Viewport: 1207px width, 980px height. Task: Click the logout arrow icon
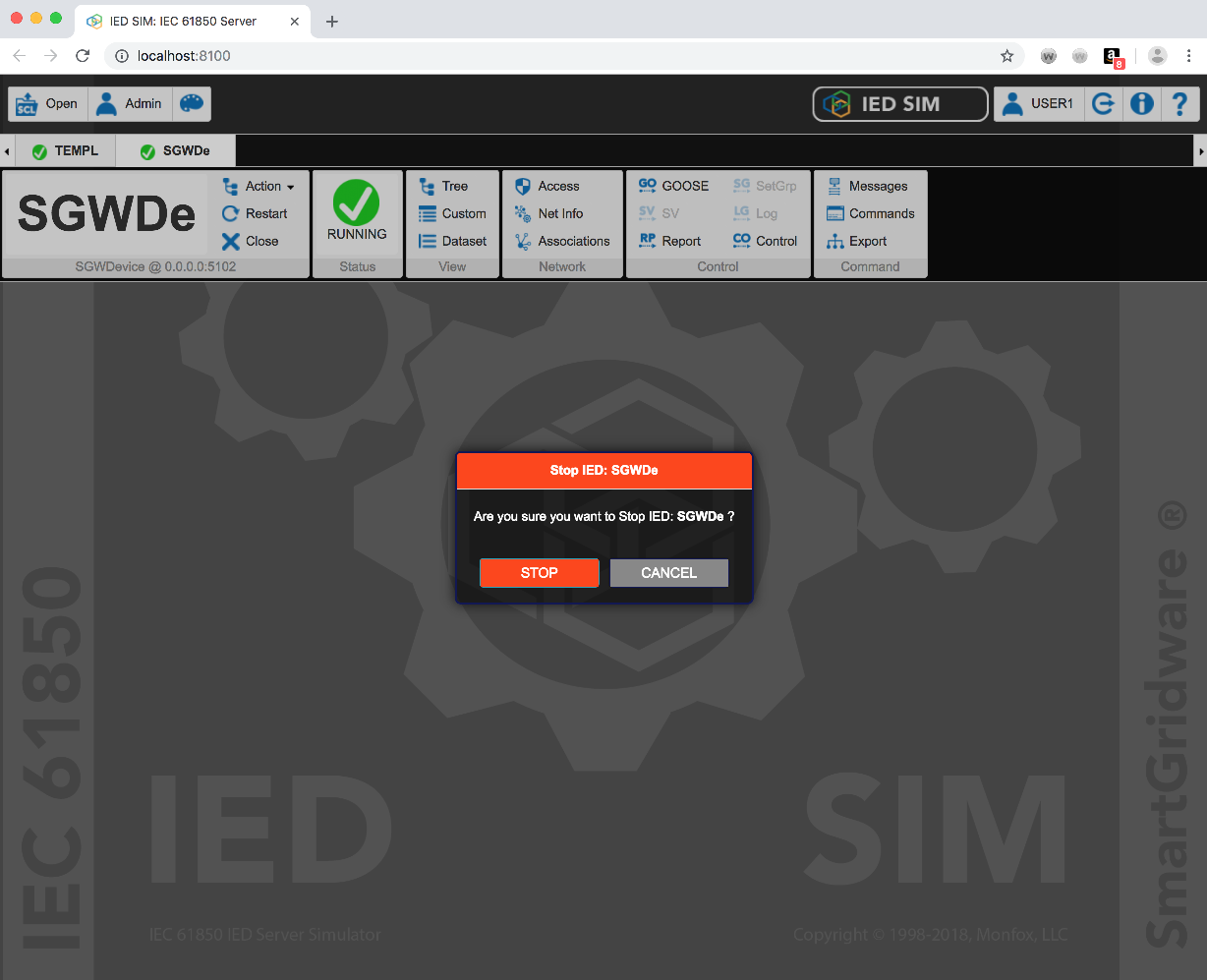pyautogui.click(x=1103, y=103)
